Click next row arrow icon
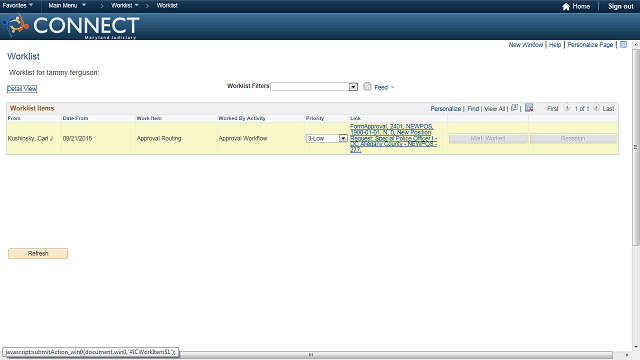Screen dimensions: 640x360 596,108
